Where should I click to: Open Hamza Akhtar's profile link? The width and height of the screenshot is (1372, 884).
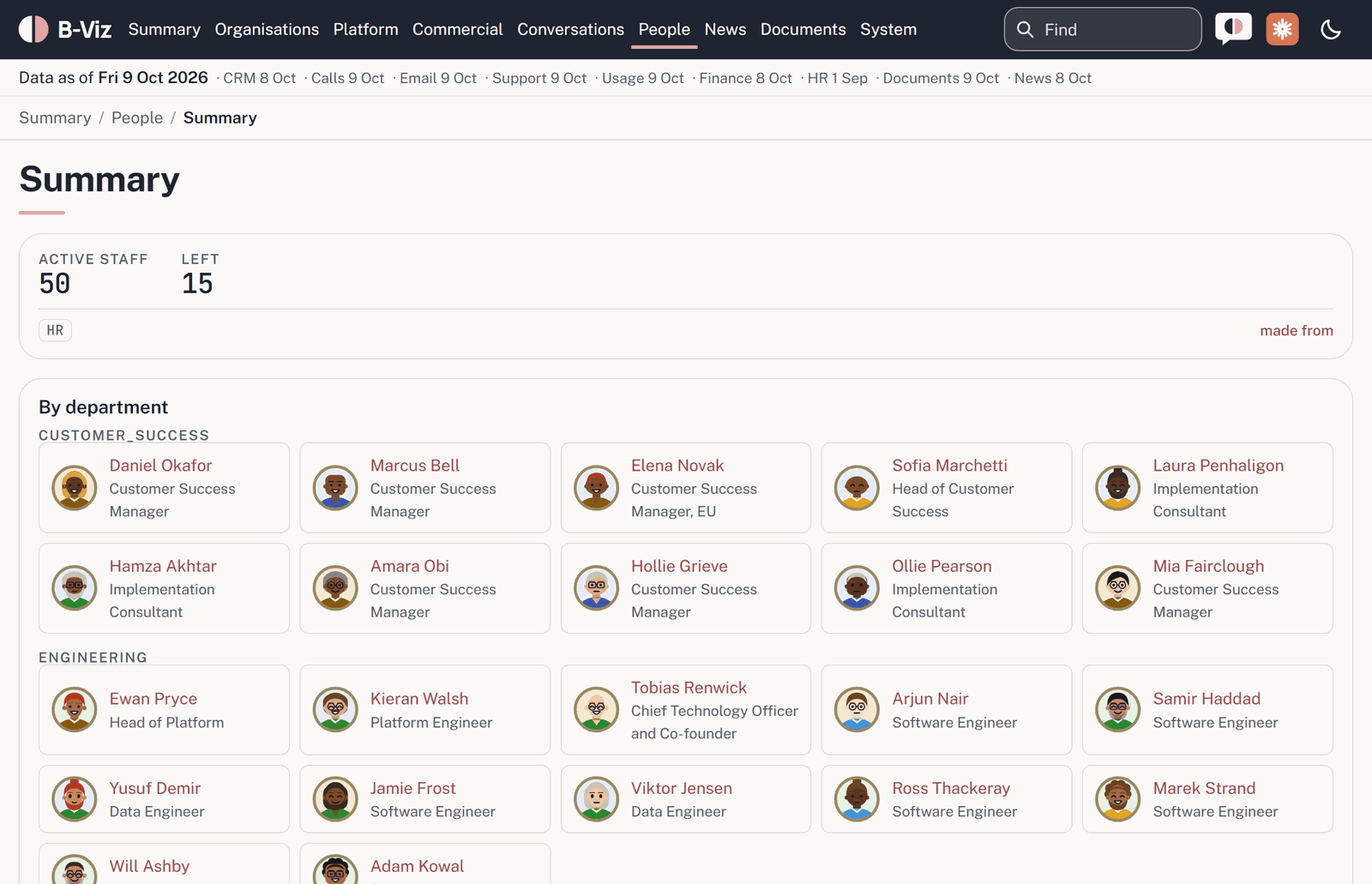point(163,566)
